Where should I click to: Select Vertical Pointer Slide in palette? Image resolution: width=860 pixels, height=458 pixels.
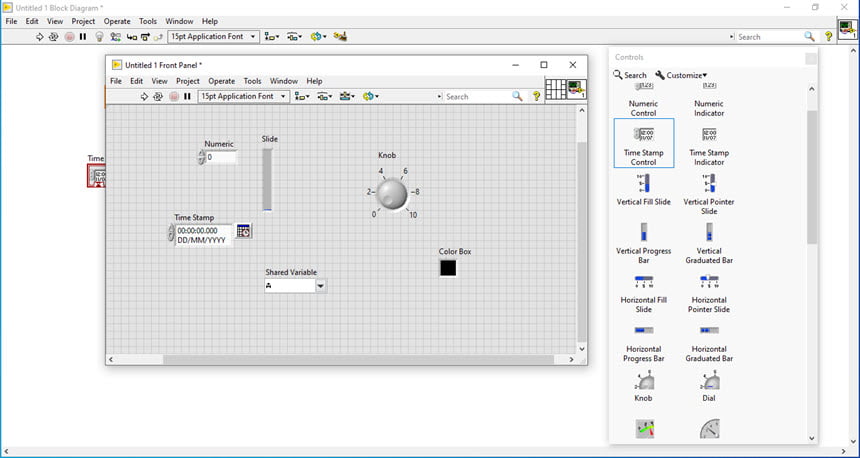(709, 194)
